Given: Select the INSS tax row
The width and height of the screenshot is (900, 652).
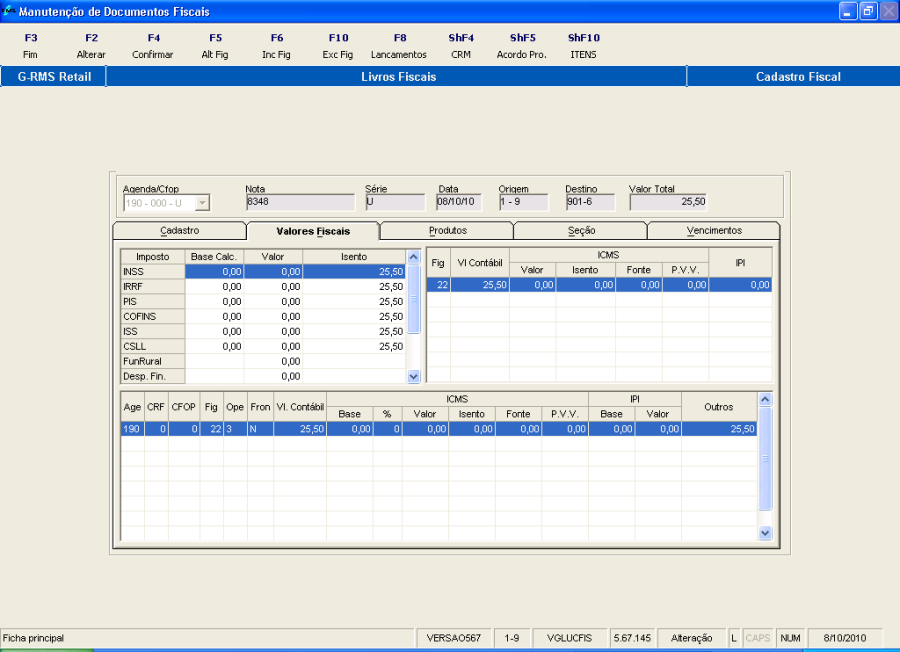Looking at the screenshot, I should (x=263, y=271).
